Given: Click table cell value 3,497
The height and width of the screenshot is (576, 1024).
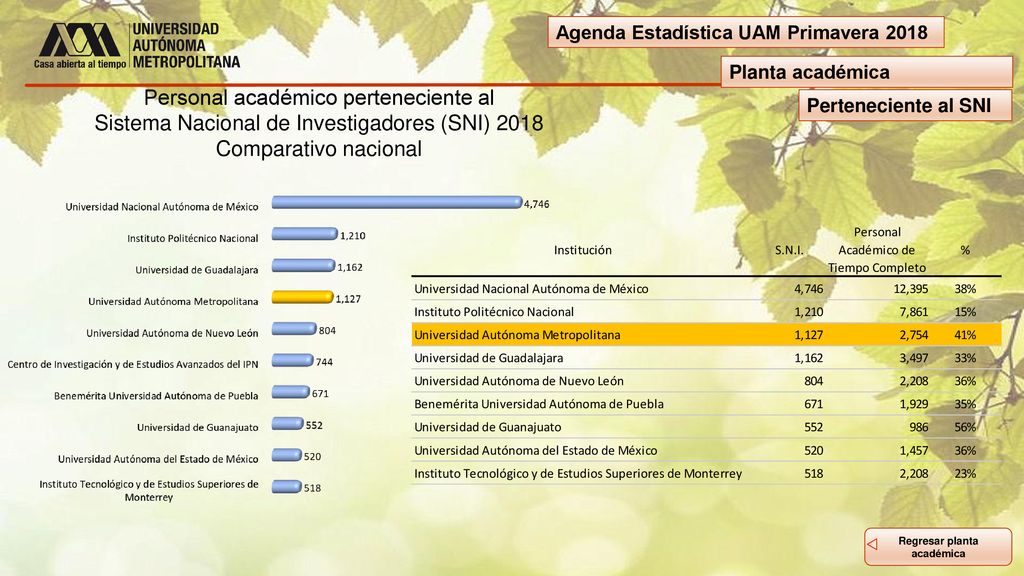Looking at the screenshot, I should pyautogui.click(x=914, y=358).
